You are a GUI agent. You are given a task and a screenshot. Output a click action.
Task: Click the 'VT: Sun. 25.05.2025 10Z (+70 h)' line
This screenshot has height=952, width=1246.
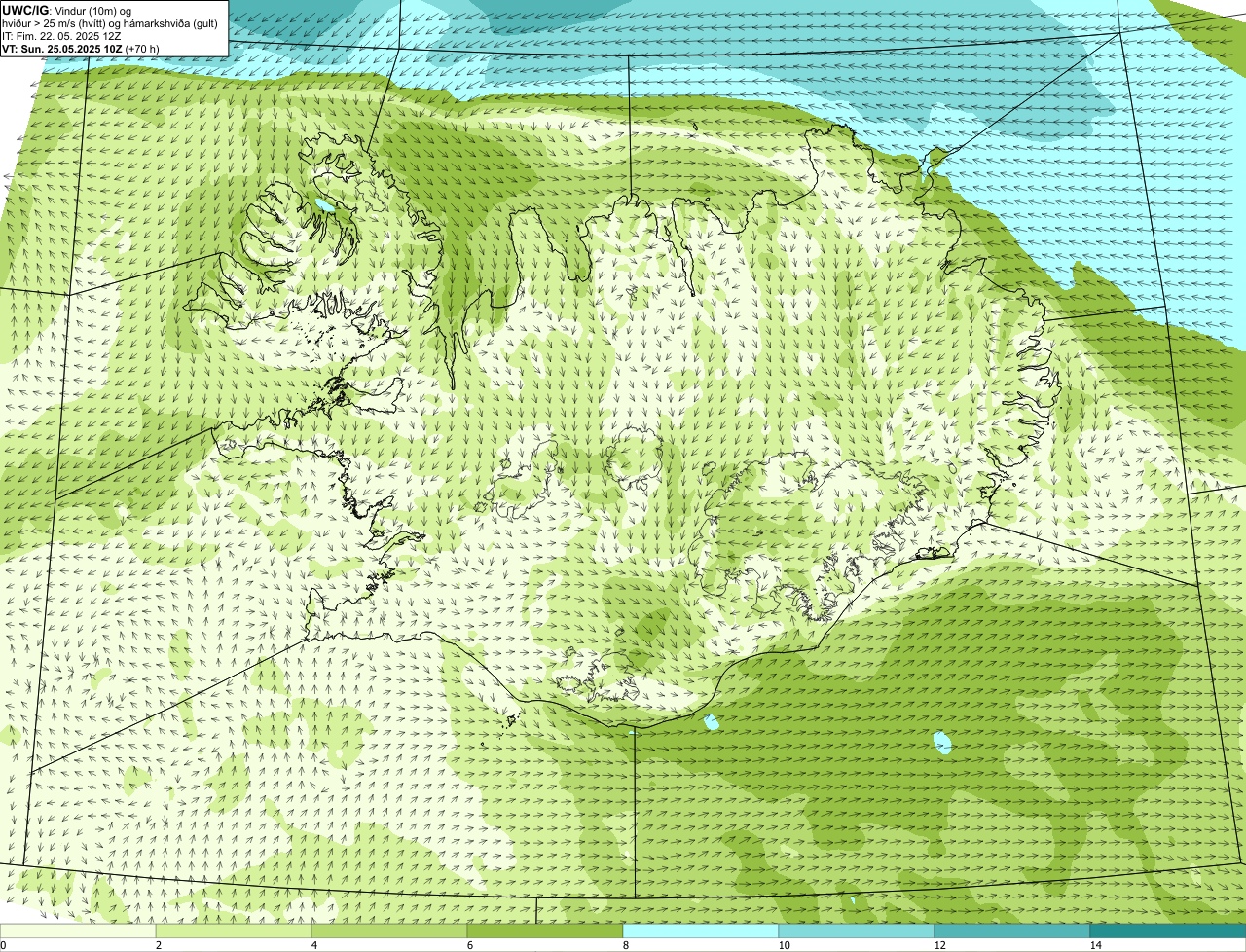click(81, 49)
